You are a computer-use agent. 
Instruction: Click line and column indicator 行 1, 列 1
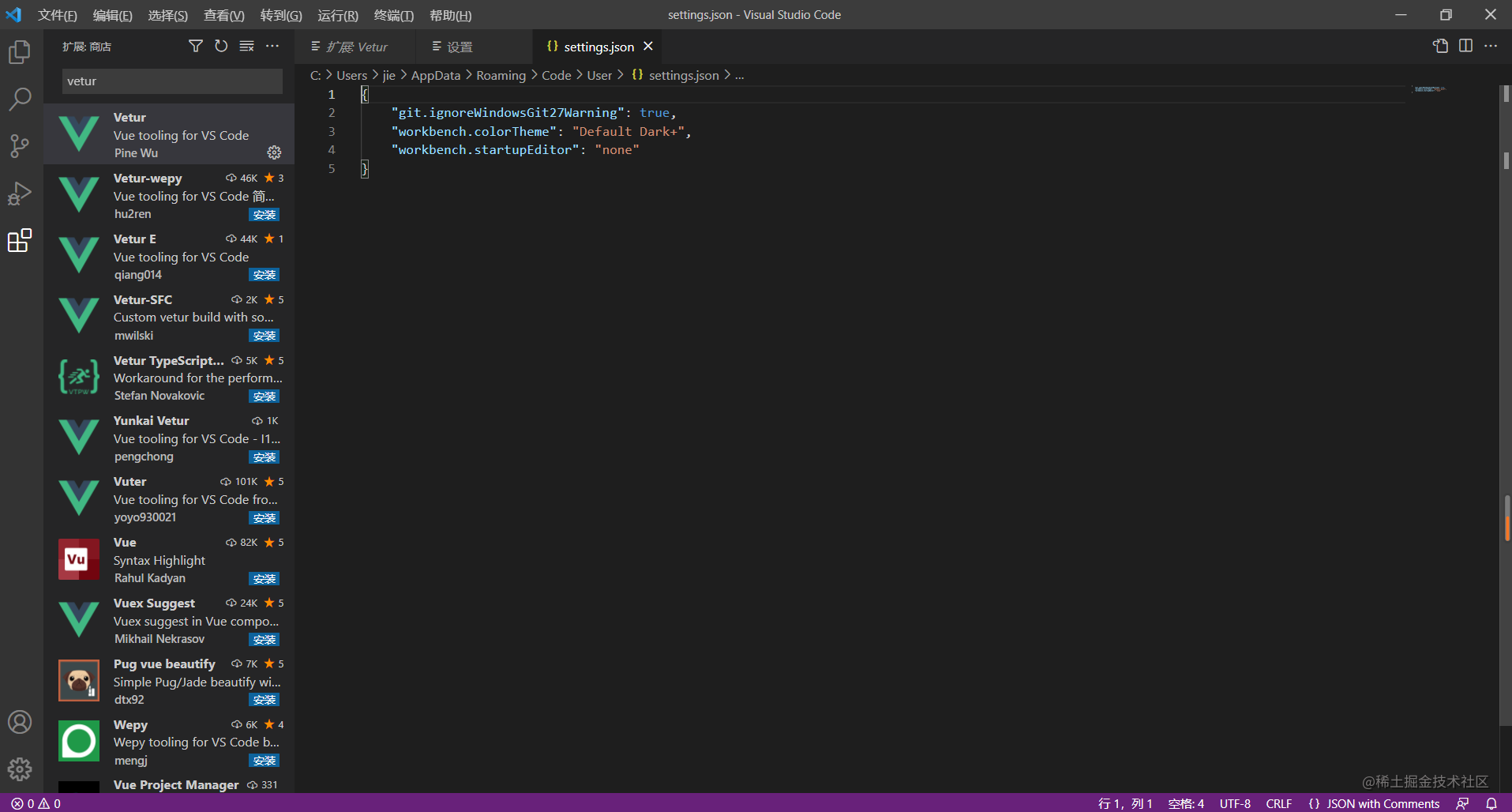tap(1125, 803)
